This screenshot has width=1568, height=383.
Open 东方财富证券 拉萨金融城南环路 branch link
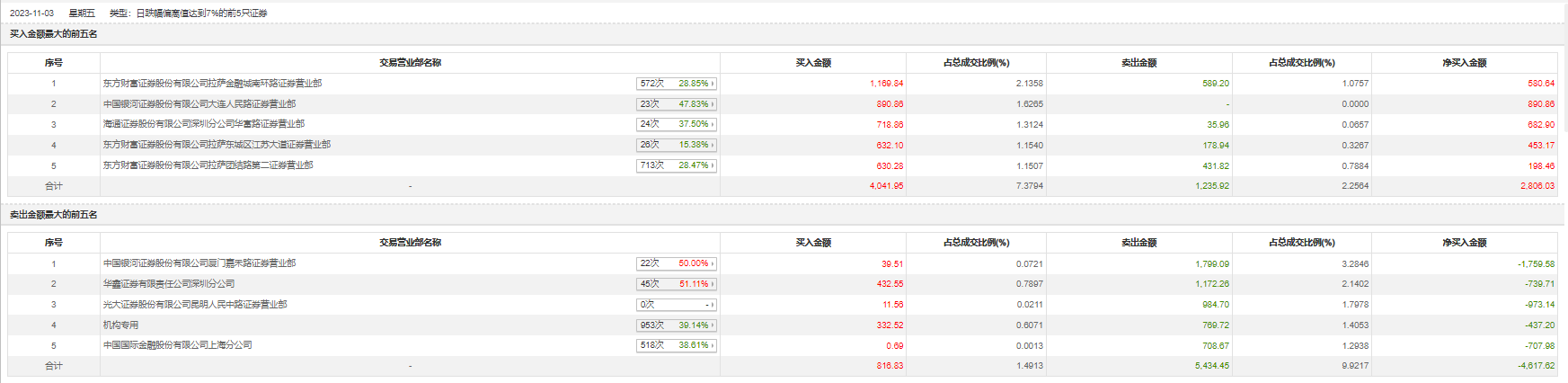(x=212, y=84)
